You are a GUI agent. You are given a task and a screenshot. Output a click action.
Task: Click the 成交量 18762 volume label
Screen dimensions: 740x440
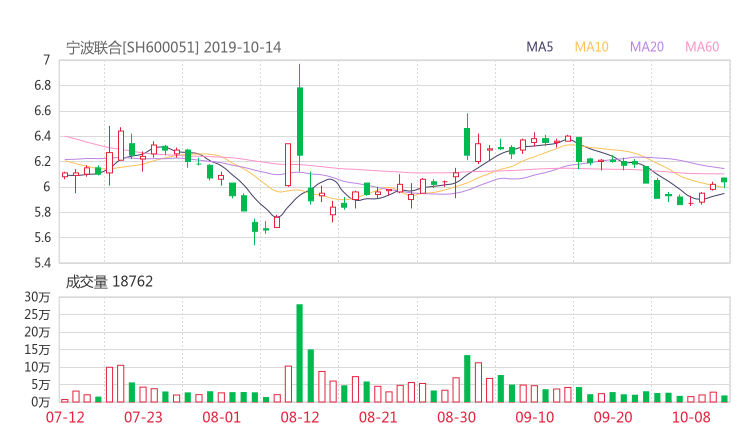(109, 282)
